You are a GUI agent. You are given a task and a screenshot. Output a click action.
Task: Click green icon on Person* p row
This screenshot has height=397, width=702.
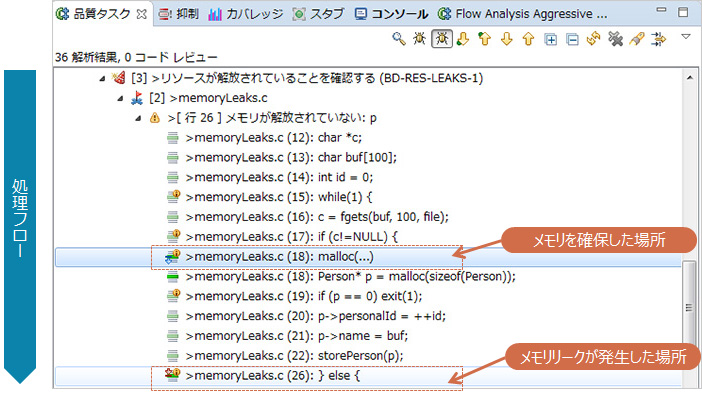[x=173, y=277]
